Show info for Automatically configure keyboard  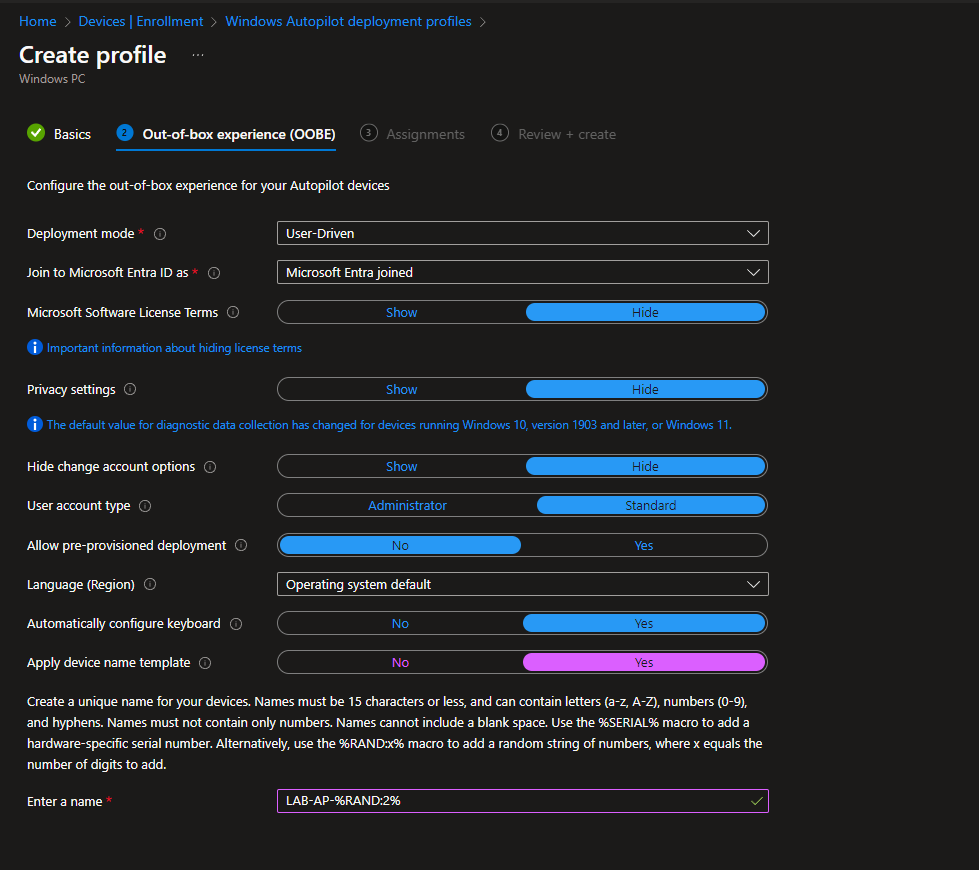236,624
